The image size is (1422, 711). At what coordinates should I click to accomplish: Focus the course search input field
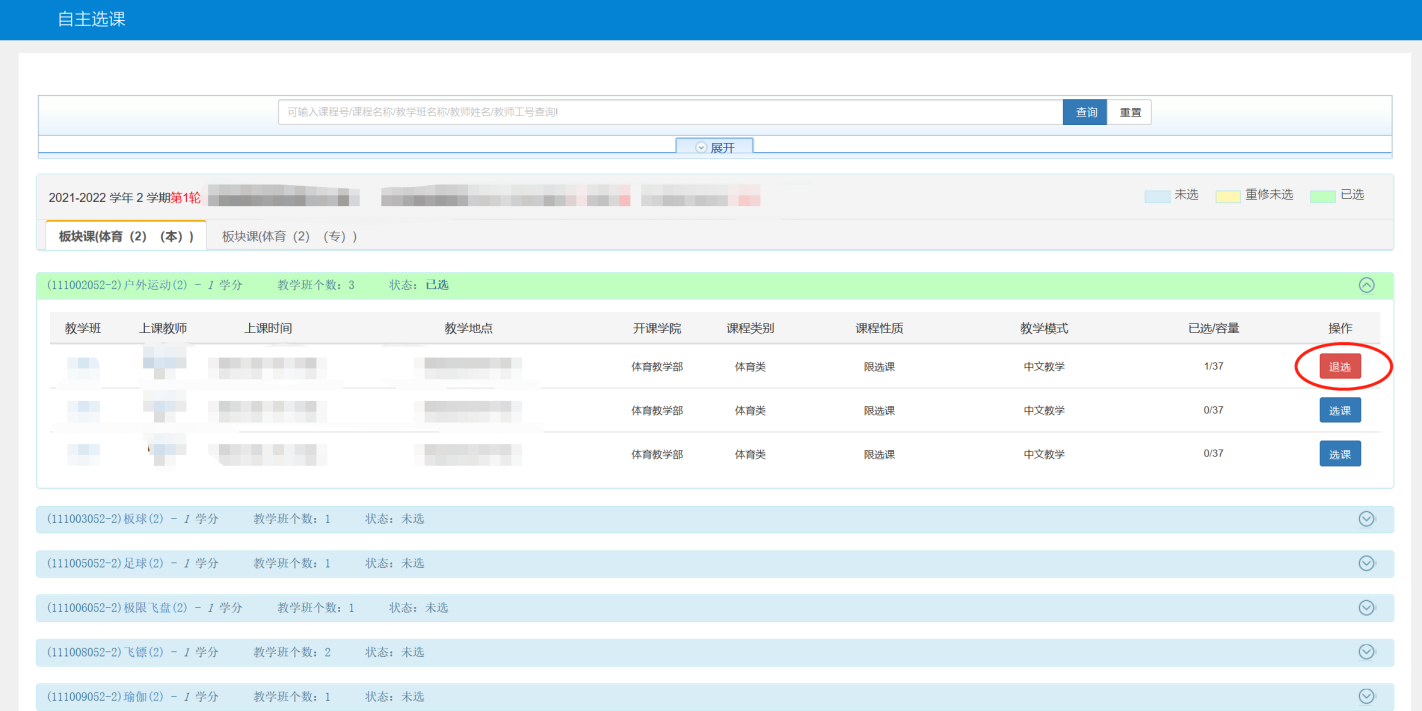click(x=670, y=112)
